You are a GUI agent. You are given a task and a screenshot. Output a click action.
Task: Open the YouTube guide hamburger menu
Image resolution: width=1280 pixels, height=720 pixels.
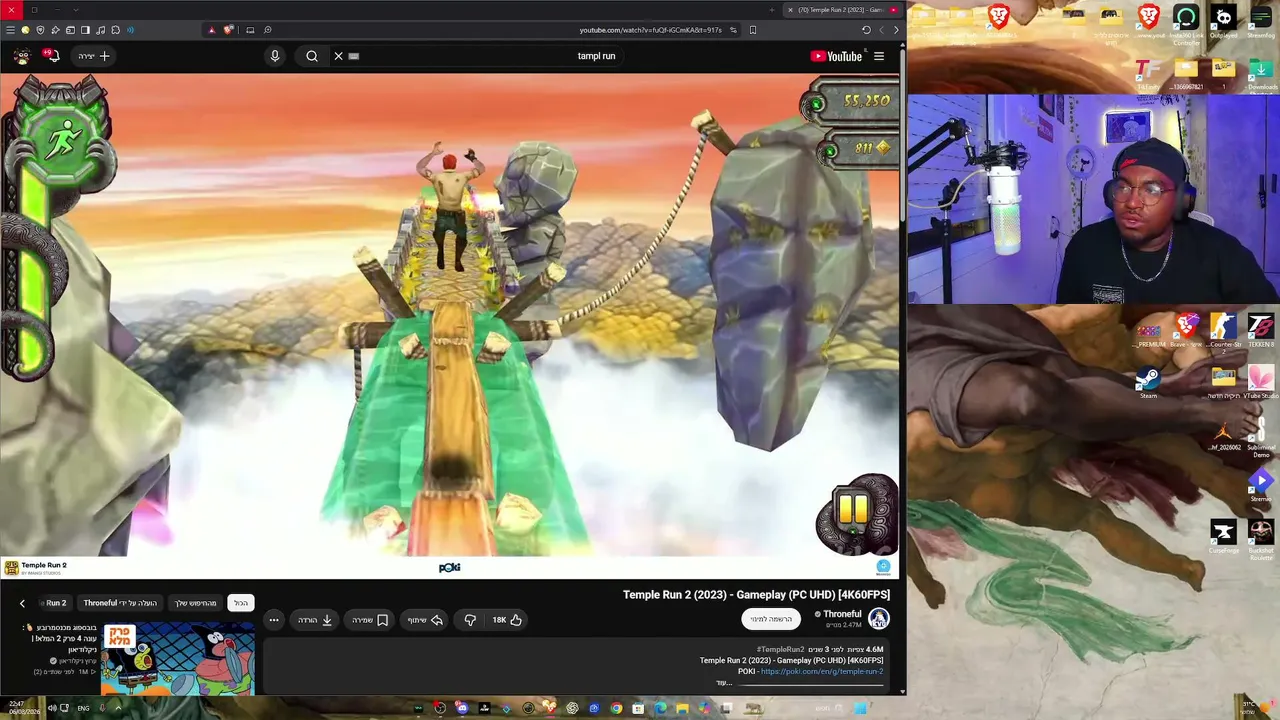pyautogui.click(x=879, y=56)
